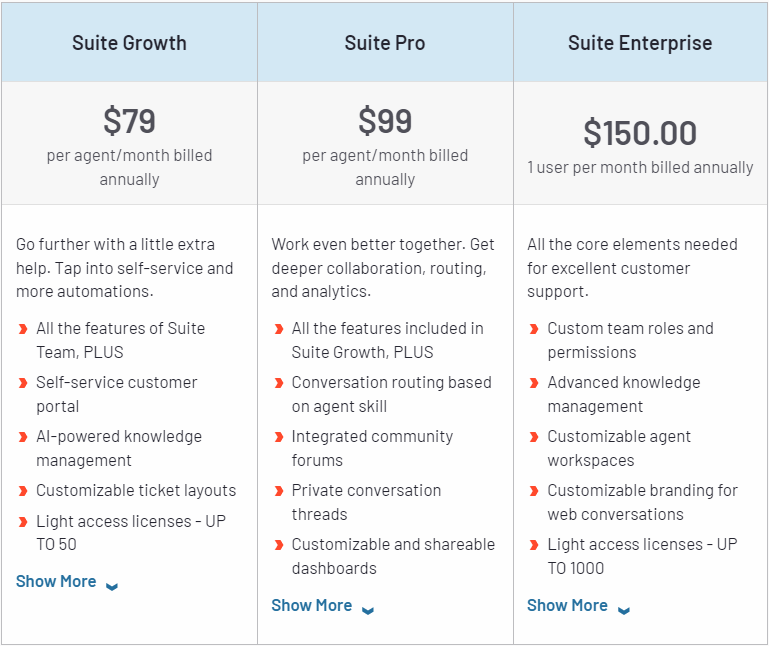Select the Suite Pro plan header
The height and width of the screenshot is (646, 769).
(385, 43)
